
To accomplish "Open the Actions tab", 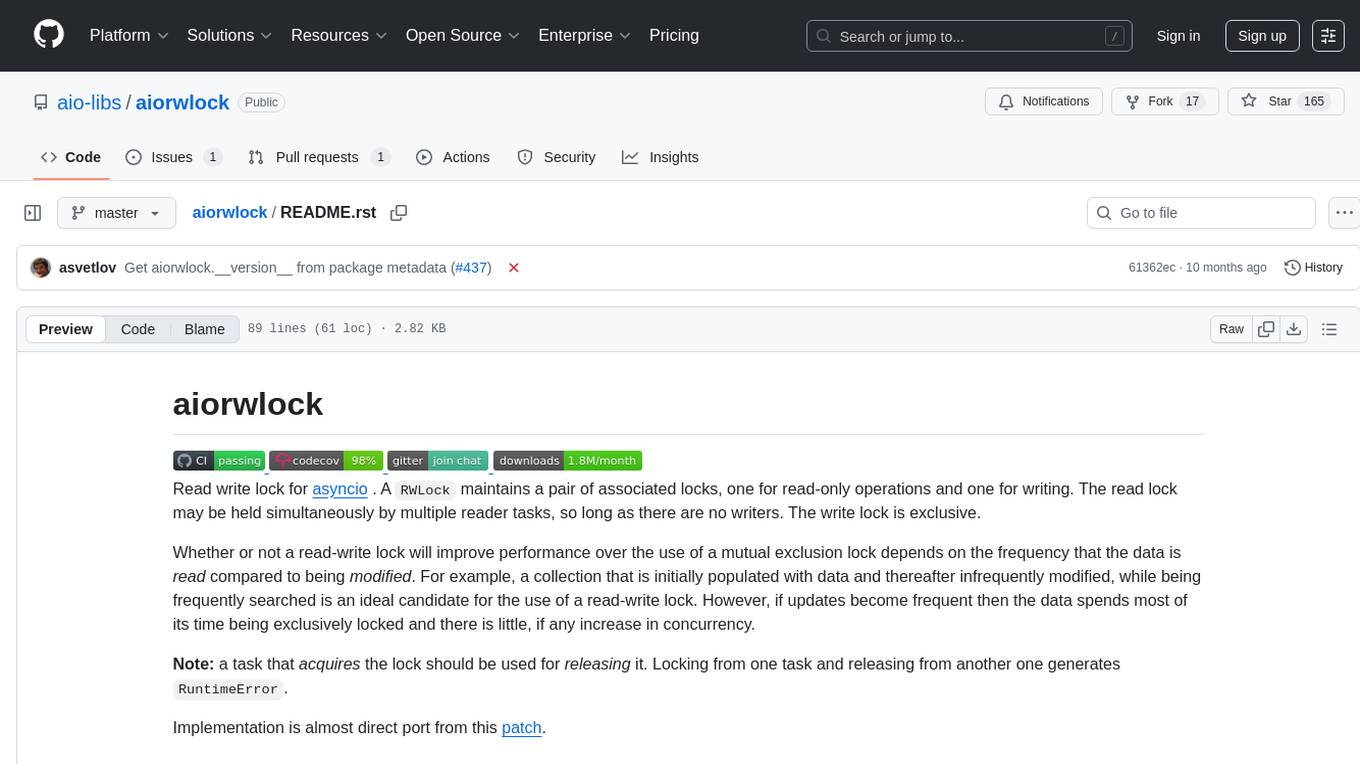I will click(x=453, y=157).
